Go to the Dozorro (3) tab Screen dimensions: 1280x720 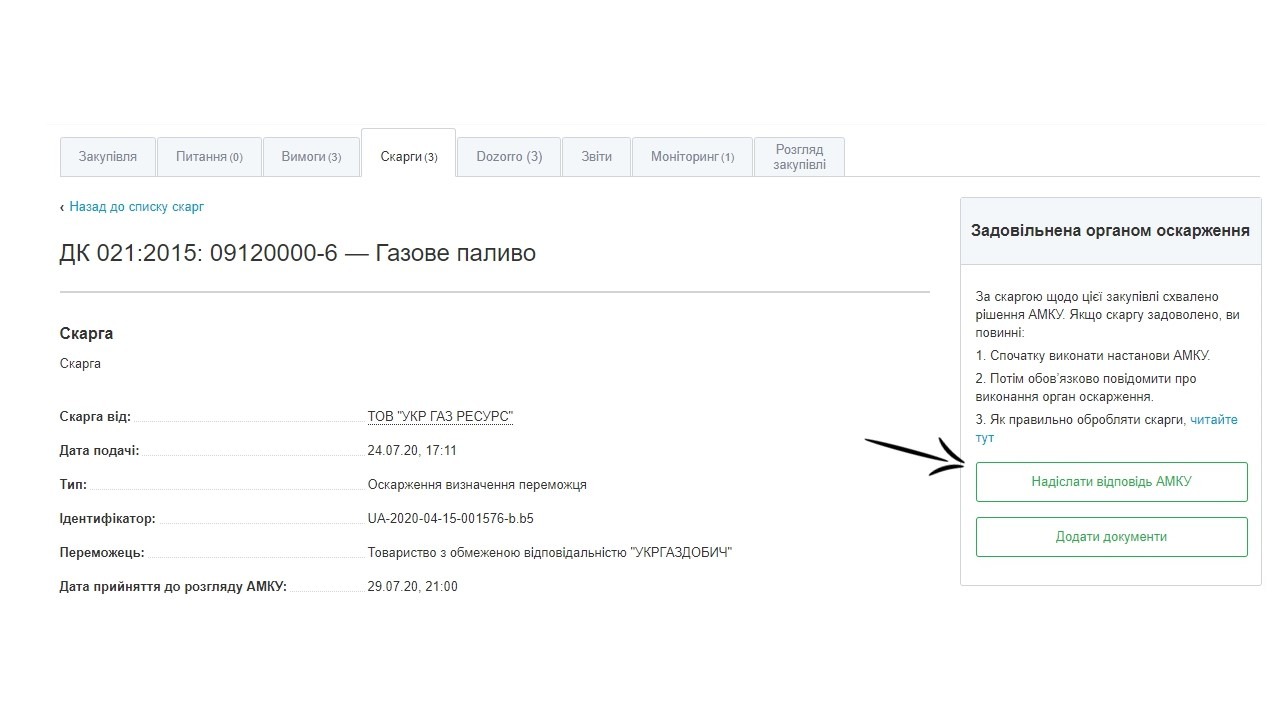509,157
